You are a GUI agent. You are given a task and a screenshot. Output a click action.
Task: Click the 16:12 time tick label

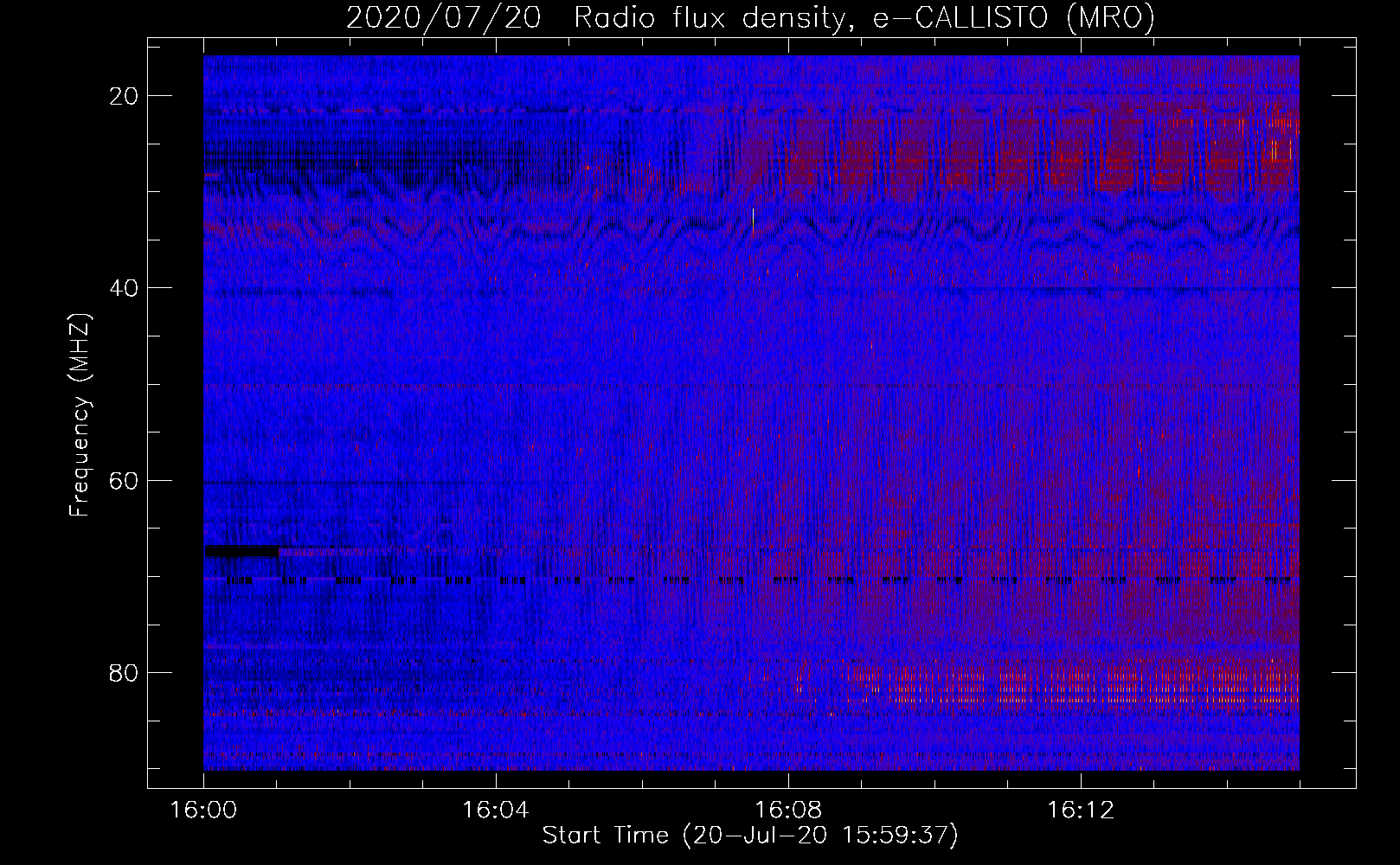pos(1080,811)
